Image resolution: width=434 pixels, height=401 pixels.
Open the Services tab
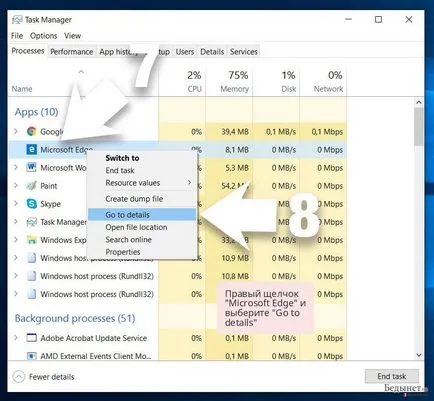pos(244,52)
